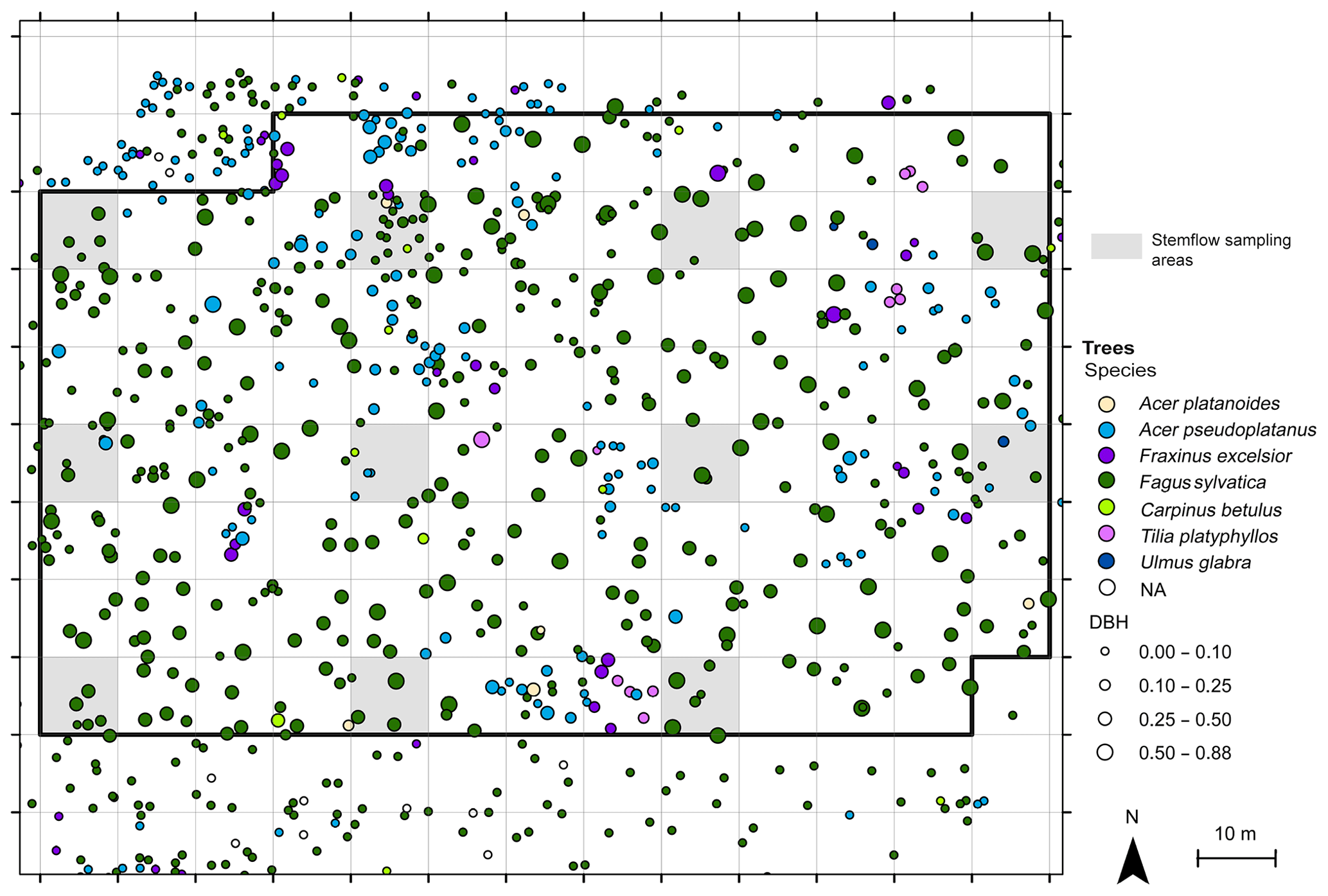This screenshot has width=1328, height=896.
Task: Click the gray stemflow sampling areas swatch
Action: click(1116, 247)
